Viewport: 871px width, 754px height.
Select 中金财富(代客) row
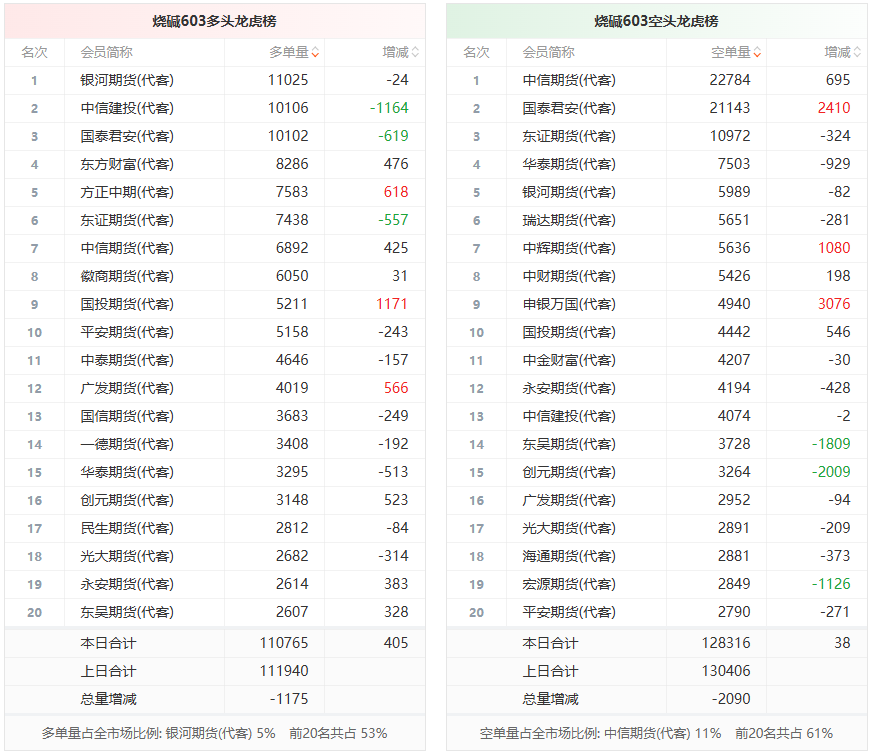[x=657, y=360]
